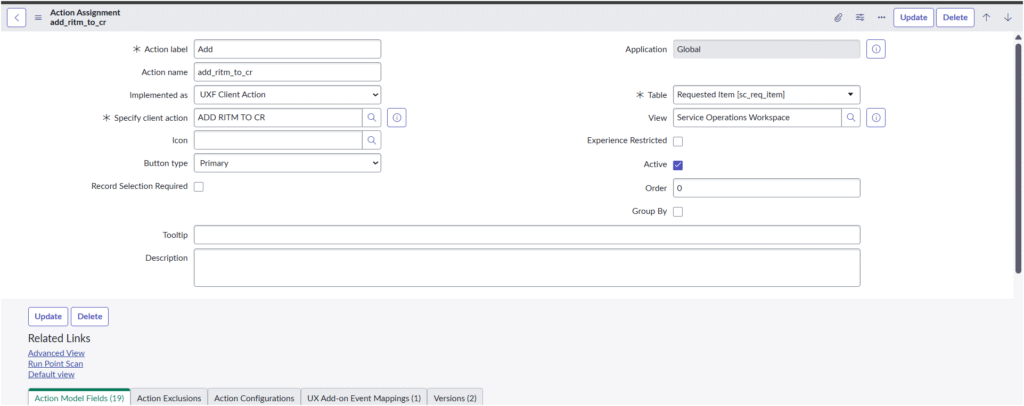The height and width of the screenshot is (406, 1024).
Task: Click info icon next to Application field
Action: pos(876,49)
